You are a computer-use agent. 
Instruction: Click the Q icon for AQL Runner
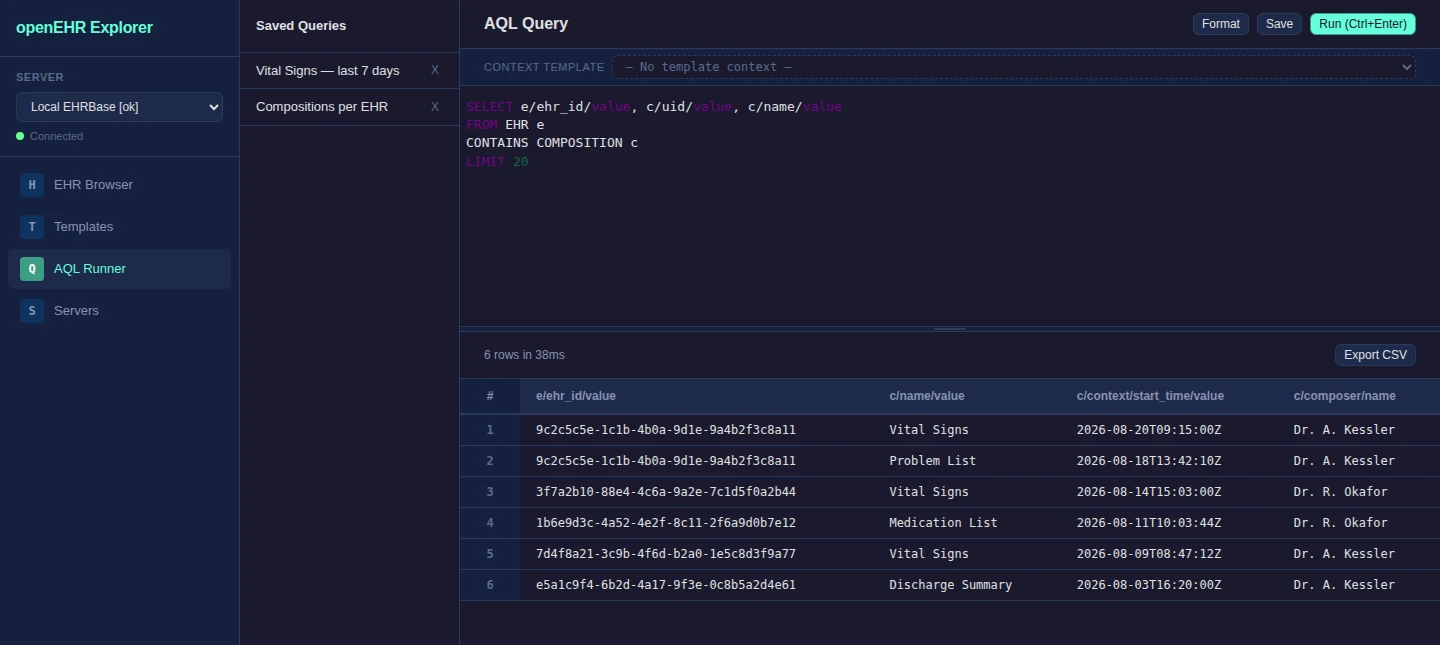click(32, 269)
